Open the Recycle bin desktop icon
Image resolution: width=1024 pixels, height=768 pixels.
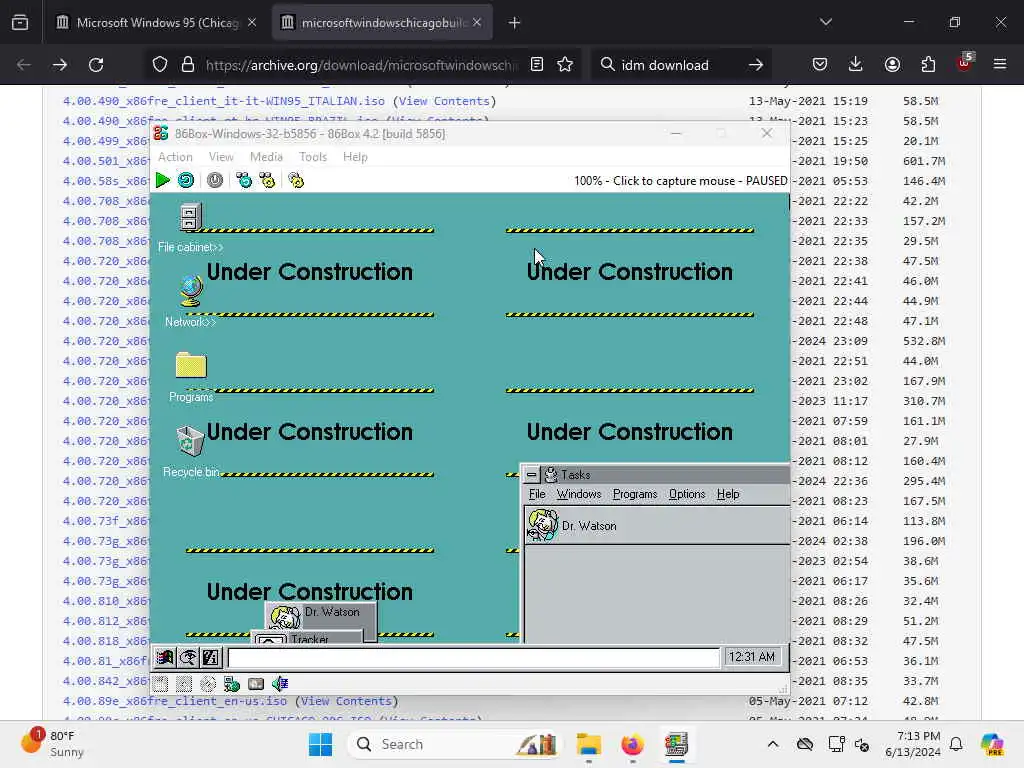[x=190, y=451]
